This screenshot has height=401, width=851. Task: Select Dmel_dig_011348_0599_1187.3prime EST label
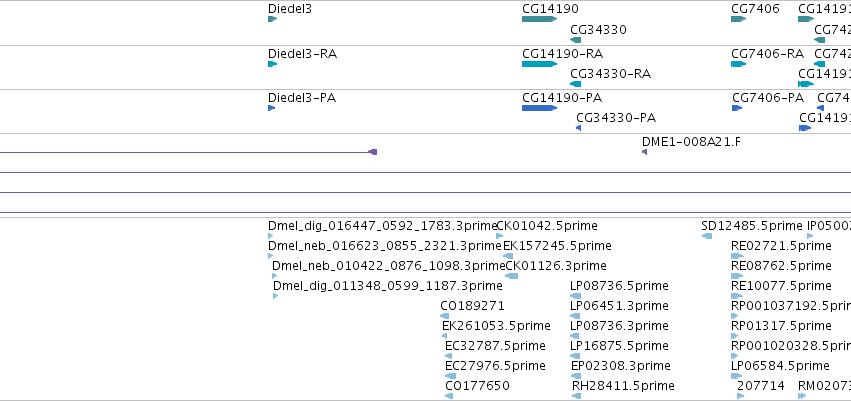pos(388,286)
